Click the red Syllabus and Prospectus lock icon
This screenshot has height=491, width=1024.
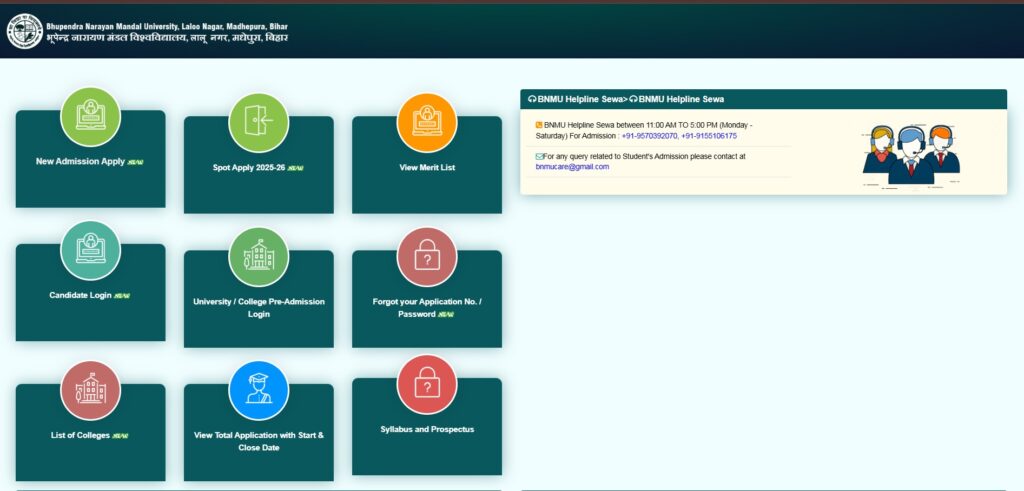427,384
